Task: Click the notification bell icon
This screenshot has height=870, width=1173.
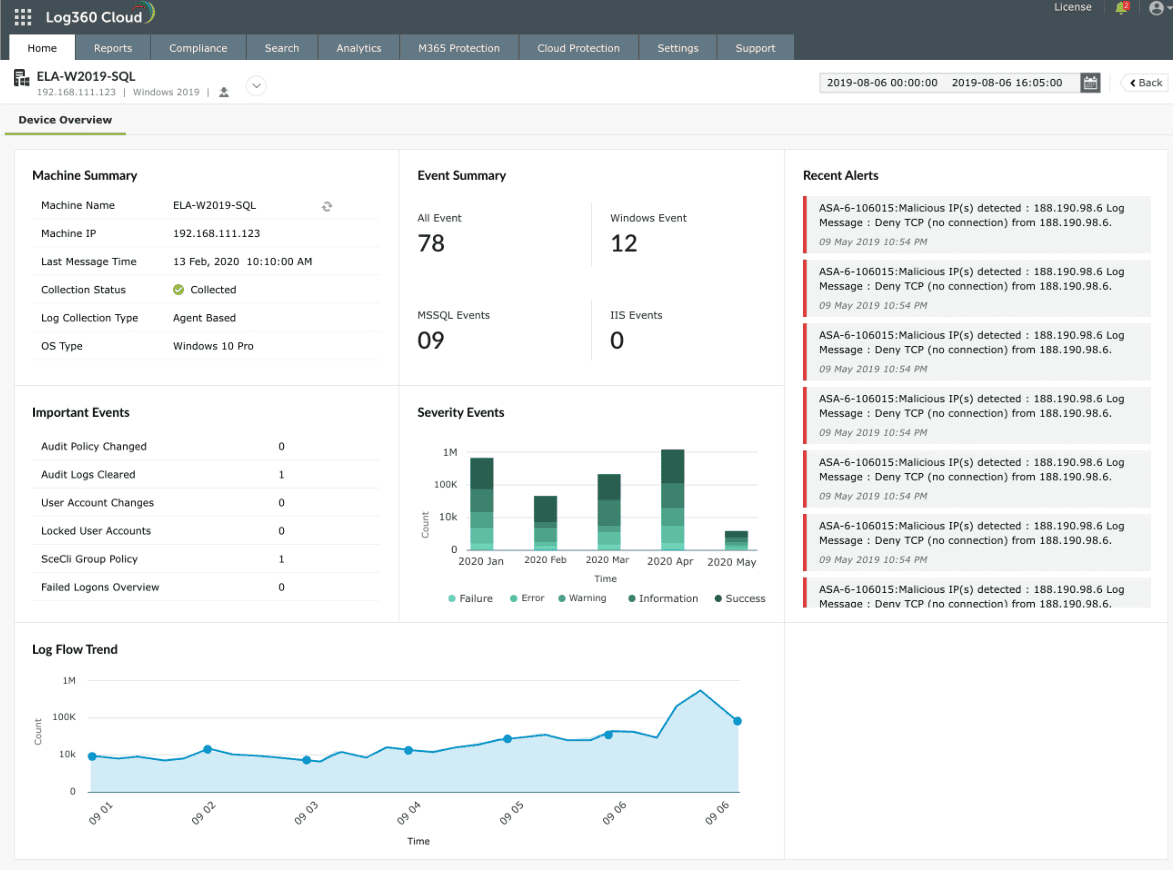Action: [1121, 8]
